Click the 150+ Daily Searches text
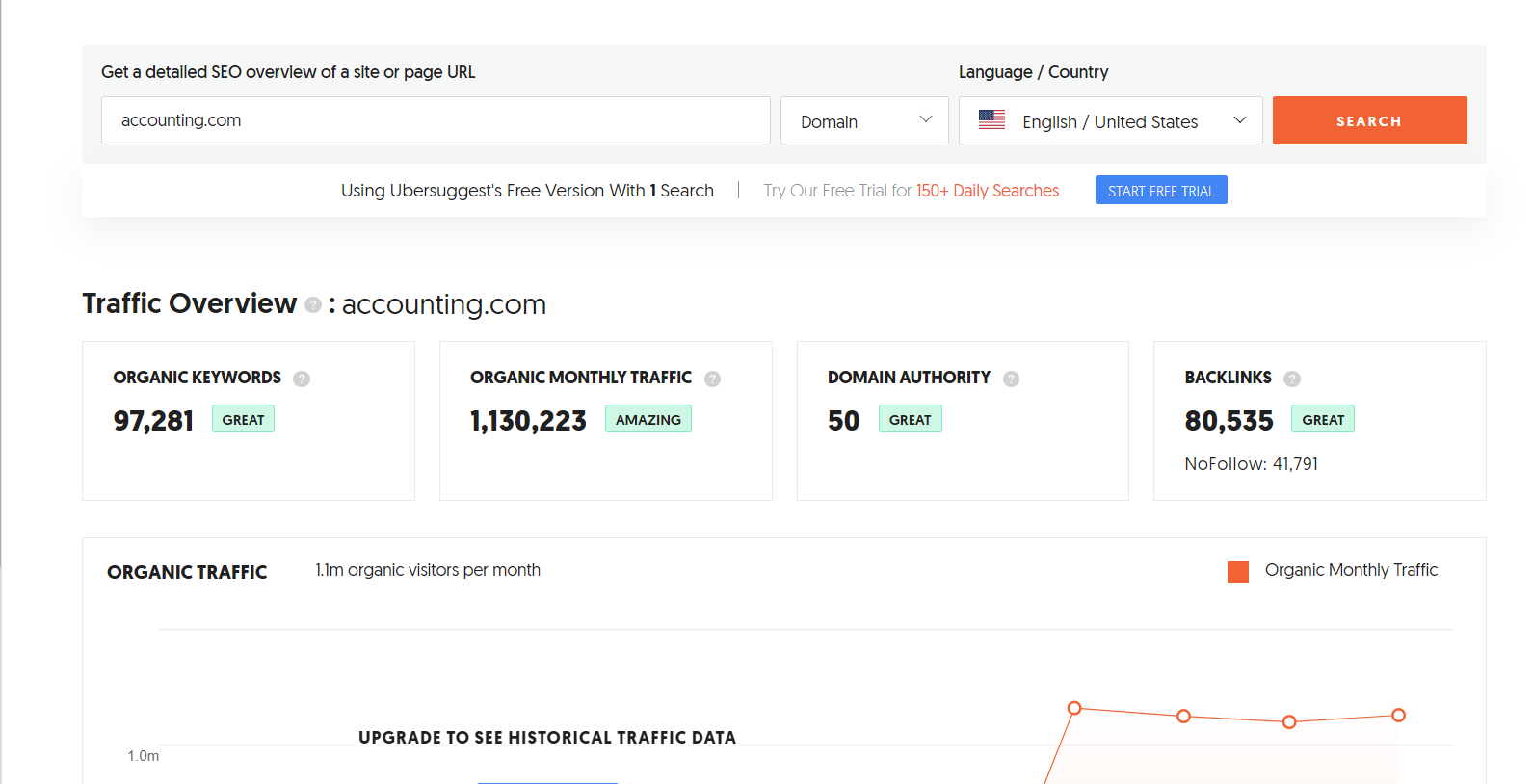1533x784 pixels. (x=987, y=191)
